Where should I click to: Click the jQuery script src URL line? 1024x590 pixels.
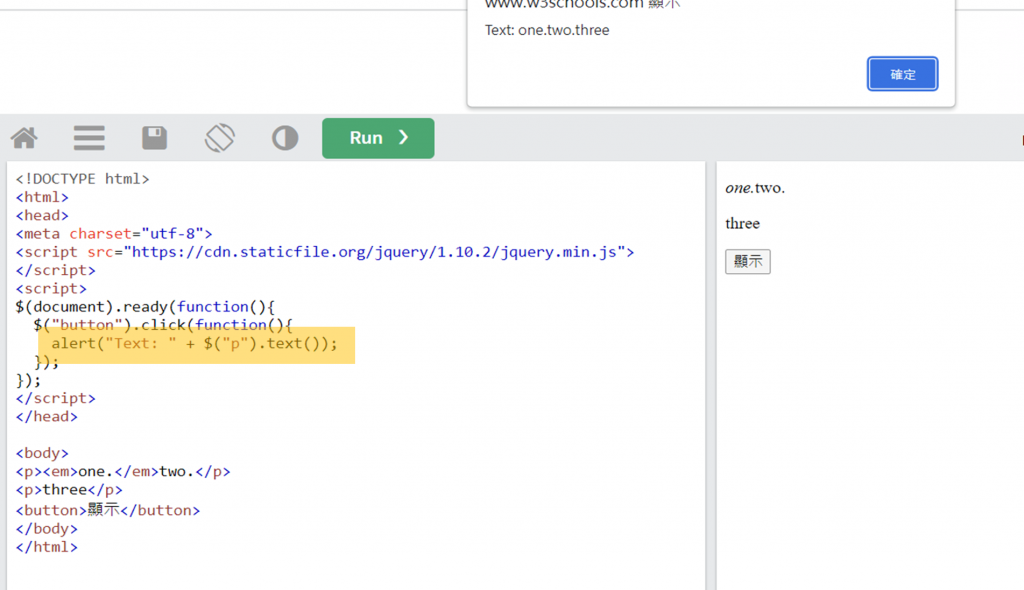[x=325, y=252]
